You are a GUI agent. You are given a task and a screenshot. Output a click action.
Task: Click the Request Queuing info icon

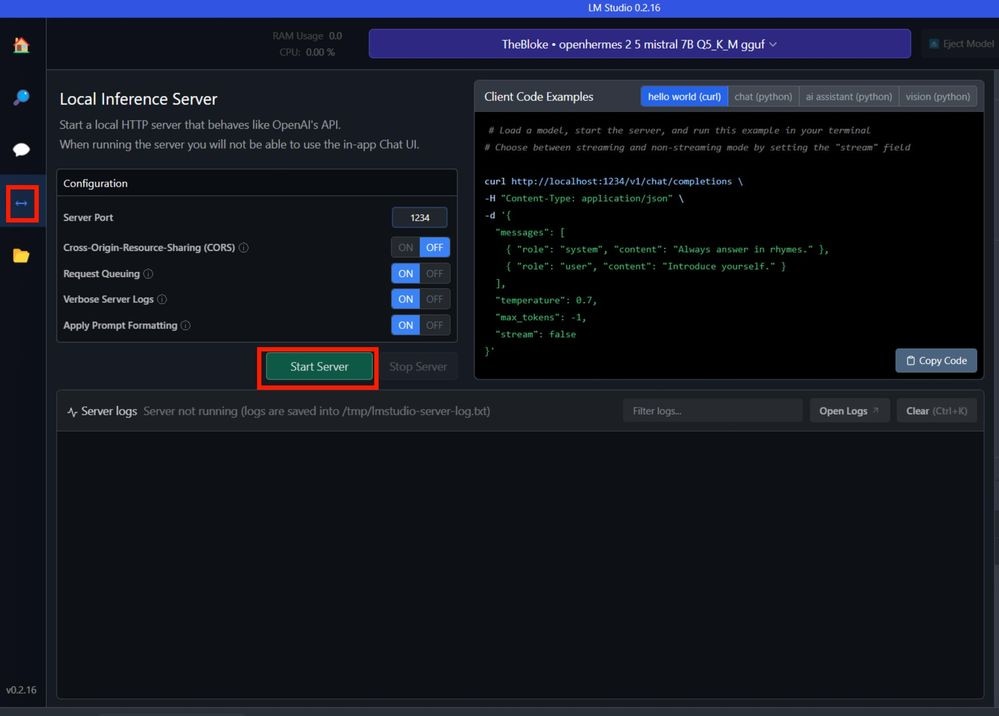(x=148, y=273)
